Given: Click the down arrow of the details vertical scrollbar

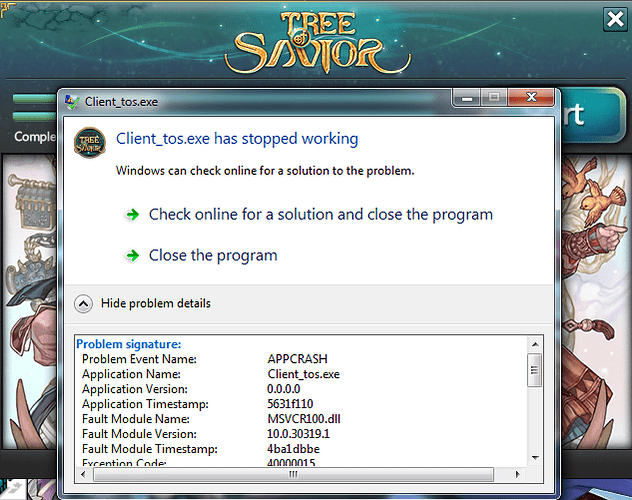Looking at the screenshot, I should point(535,459).
